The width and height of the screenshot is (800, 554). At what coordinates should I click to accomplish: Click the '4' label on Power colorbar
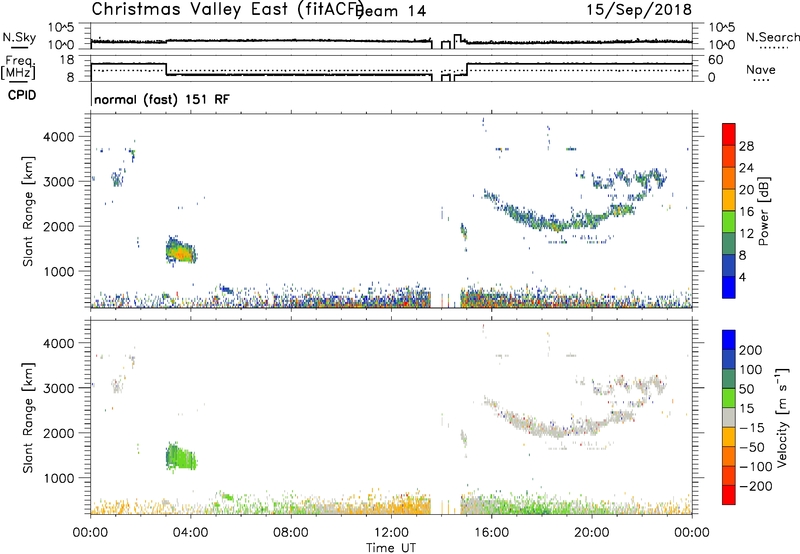(742, 277)
